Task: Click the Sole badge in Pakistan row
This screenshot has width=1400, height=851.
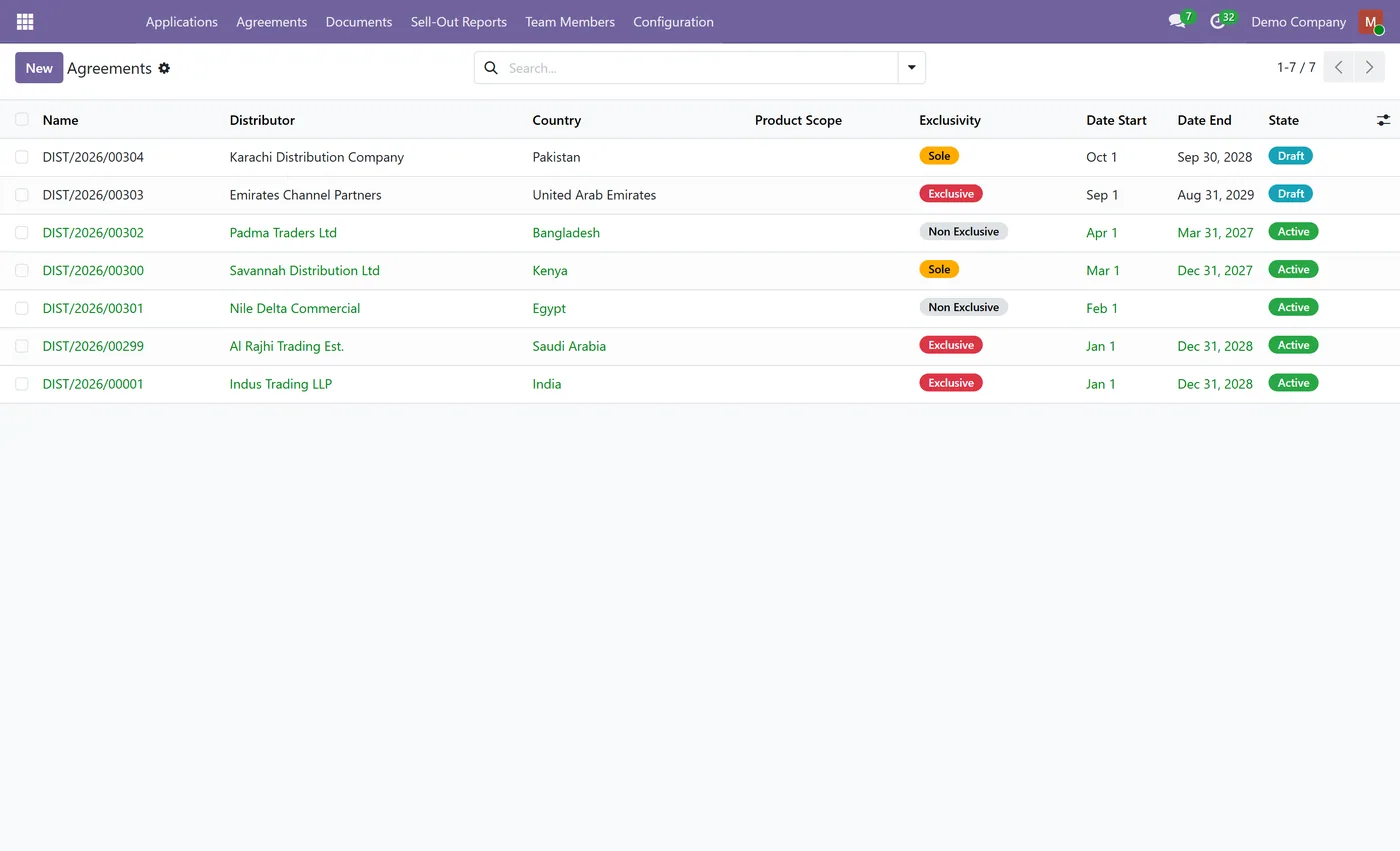Action: [x=939, y=156]
